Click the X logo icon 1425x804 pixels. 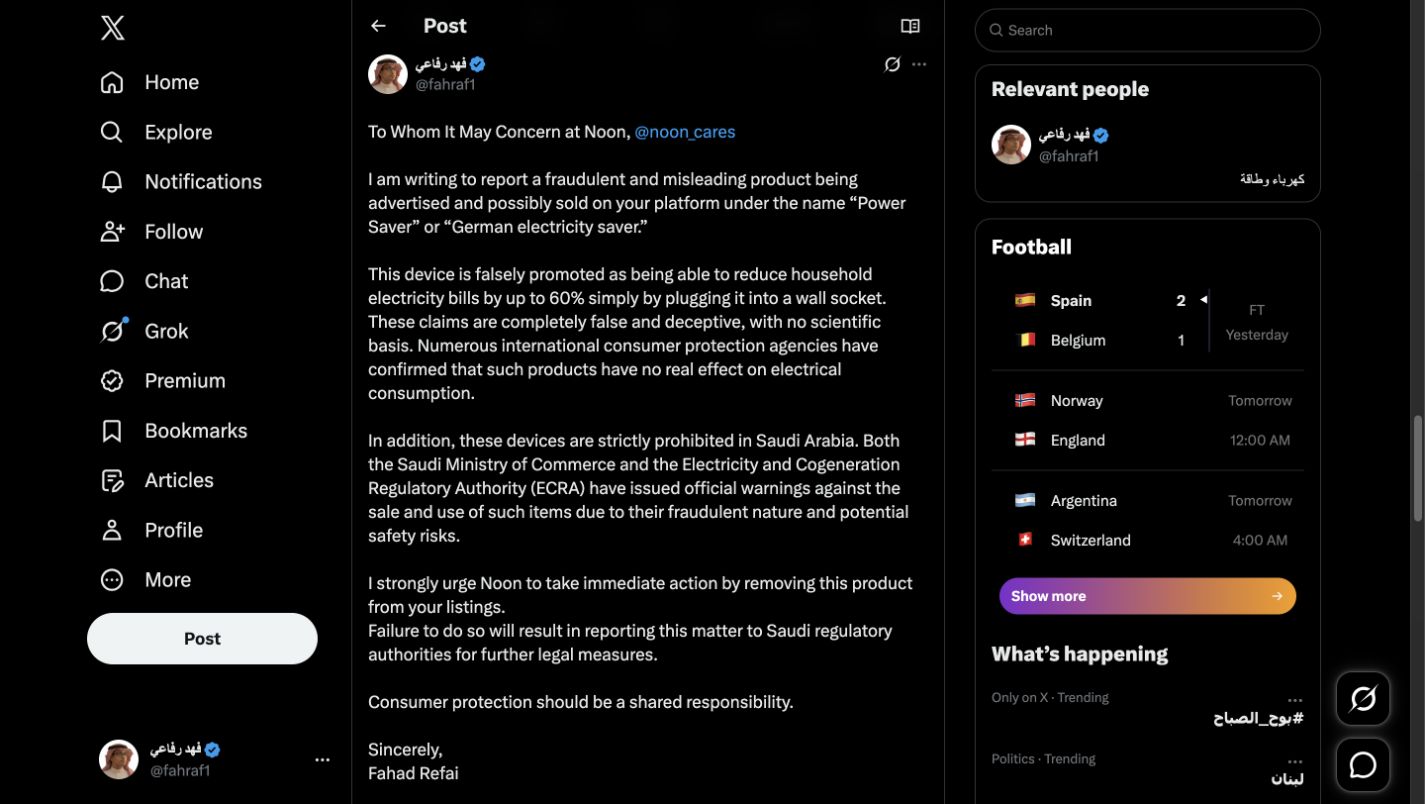113,28
